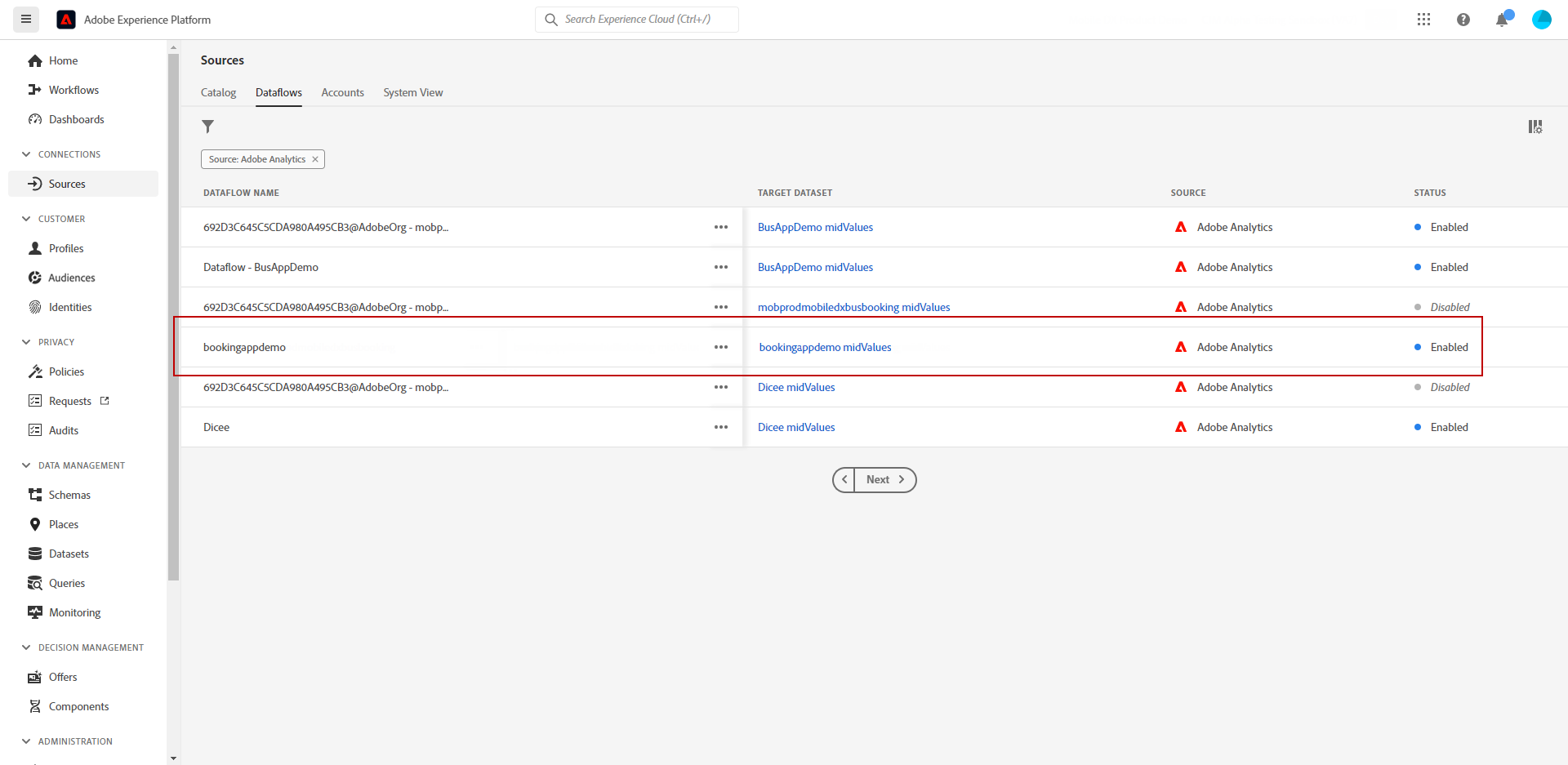Open the hamburger navigation menu
1568x765 pixels.
click(26, 19)
